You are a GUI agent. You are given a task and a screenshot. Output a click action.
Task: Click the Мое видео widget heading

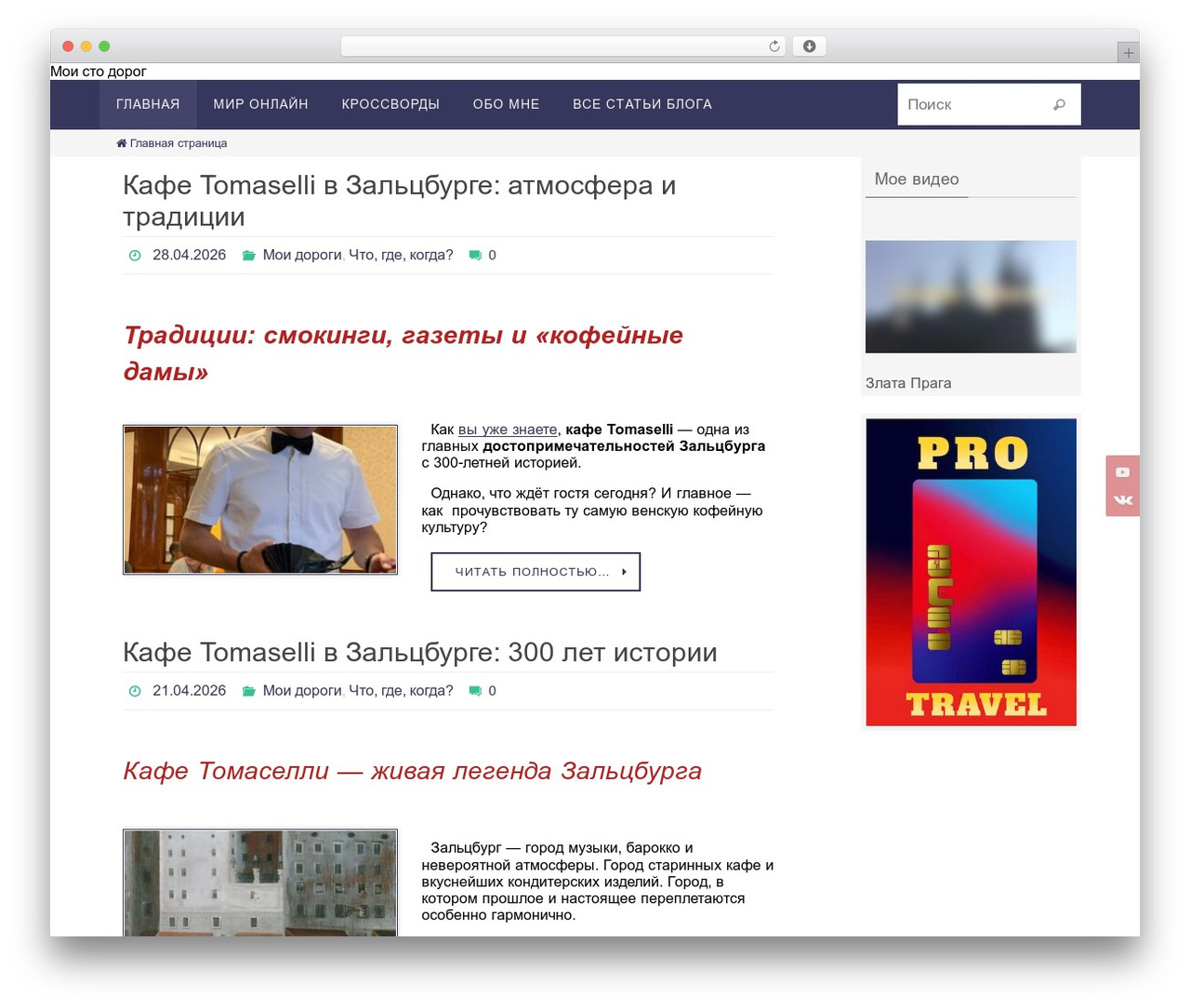[x=917, y=179]
